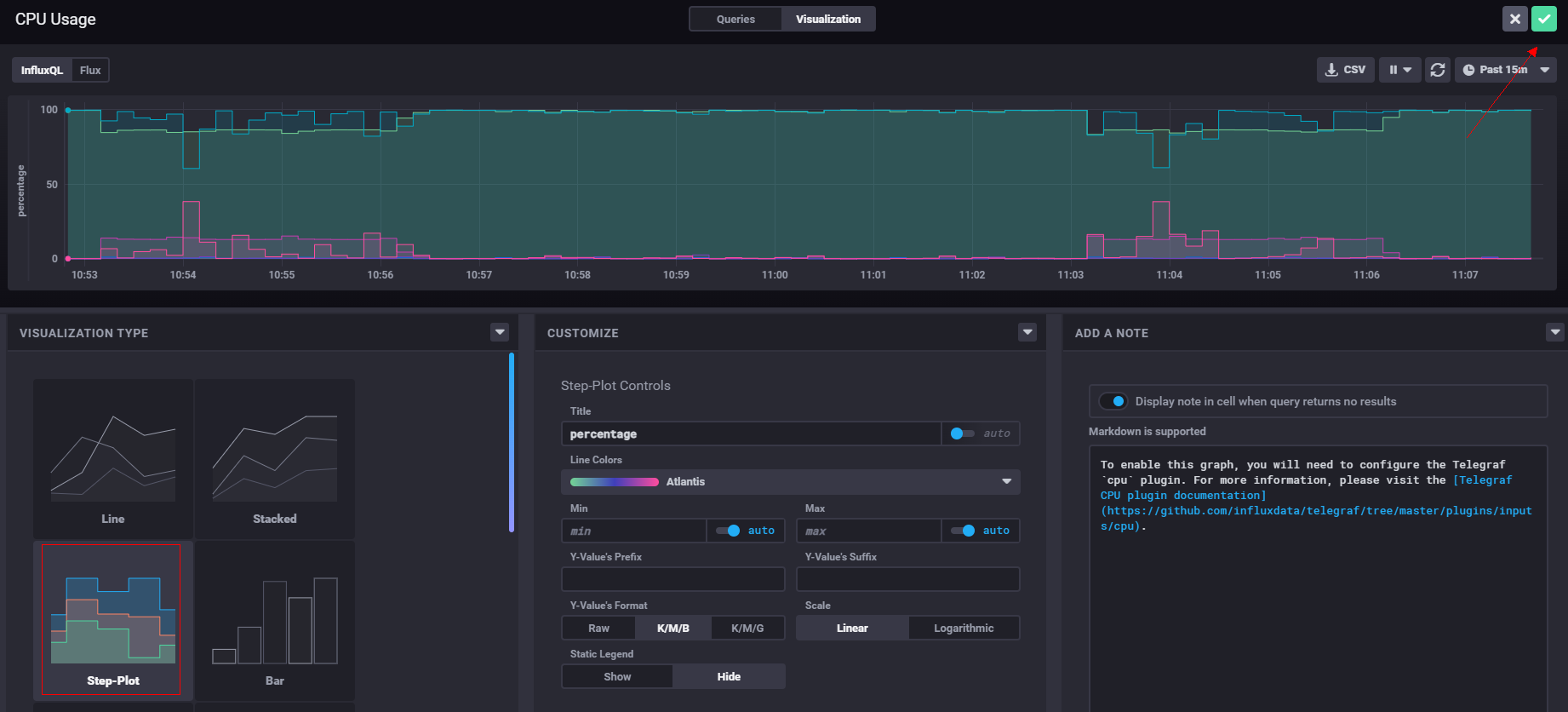The width and height of the screenshot is (1568, 712).
Task: Click the Y-Value's Prefix input field
Action: click(672, 579)
